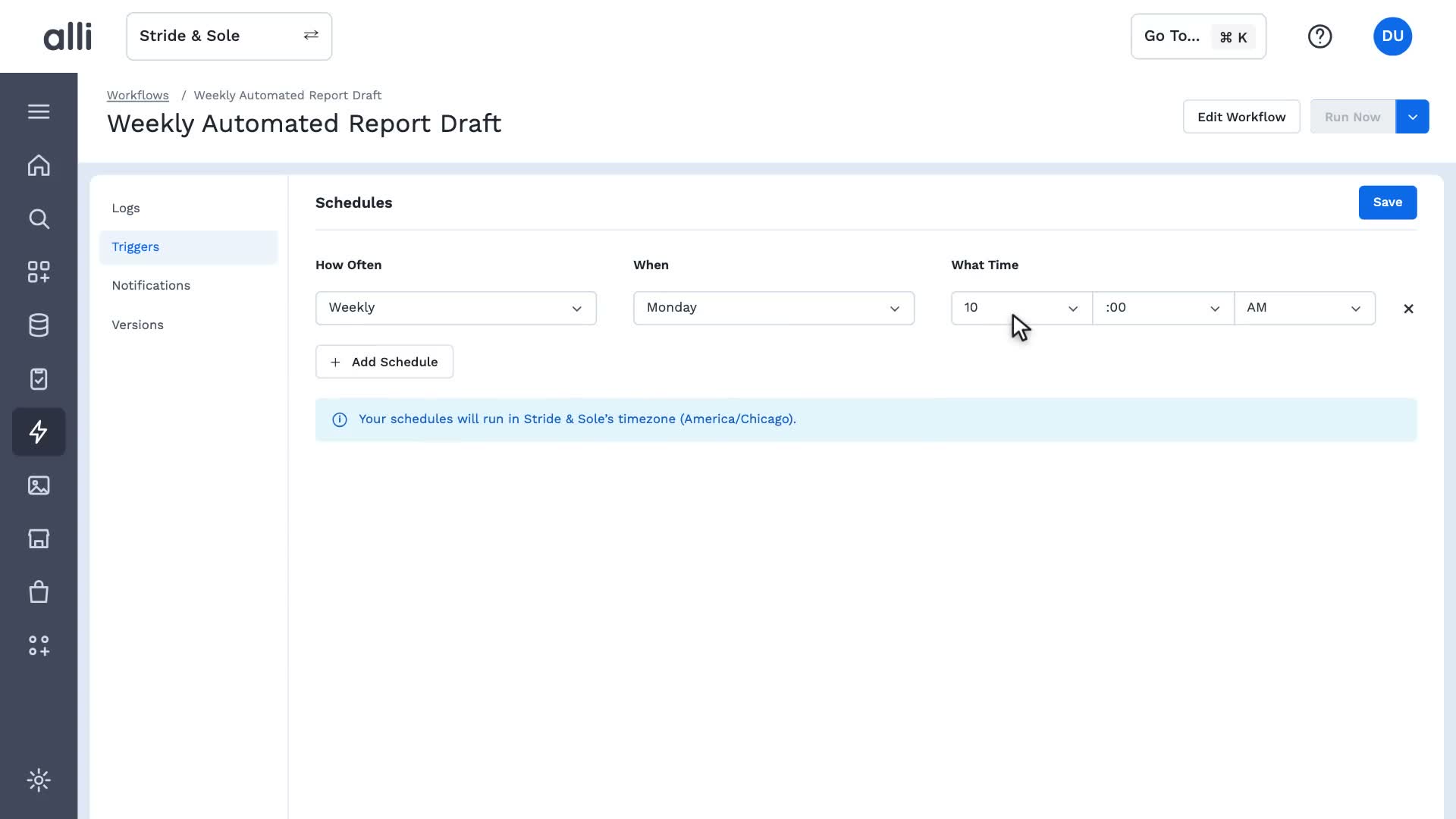Screen dimensions: 1456x819
Task: Select the Triggers tab
Action: (188, 247)
